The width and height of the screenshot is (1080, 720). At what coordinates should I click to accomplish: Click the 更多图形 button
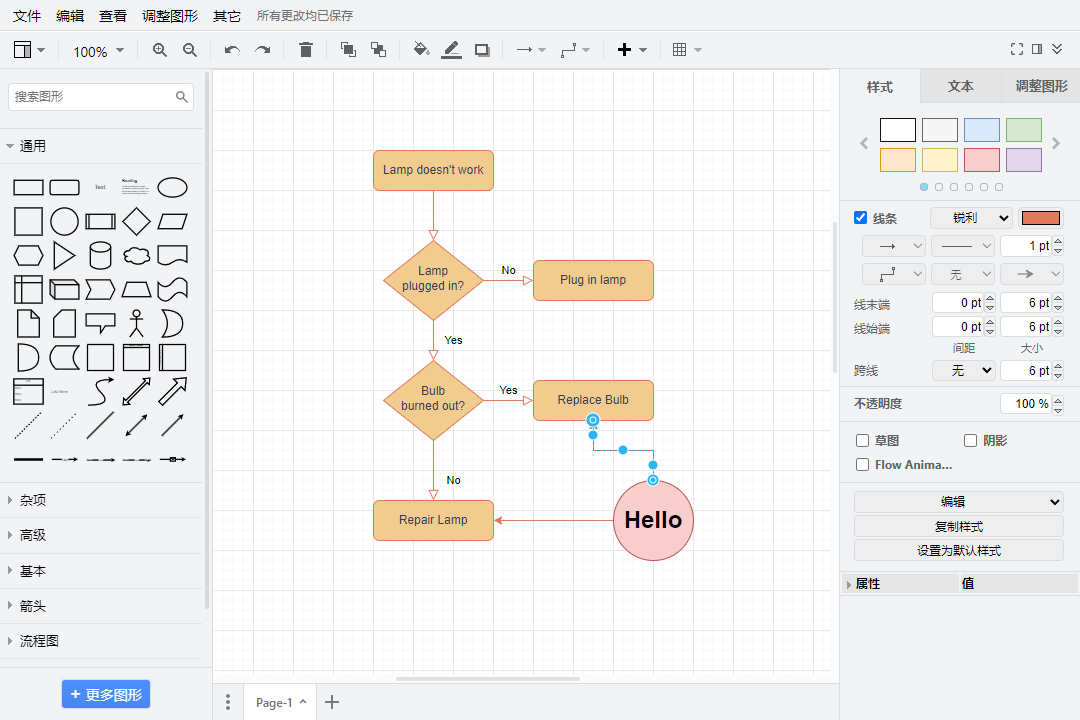pos(106,695)
